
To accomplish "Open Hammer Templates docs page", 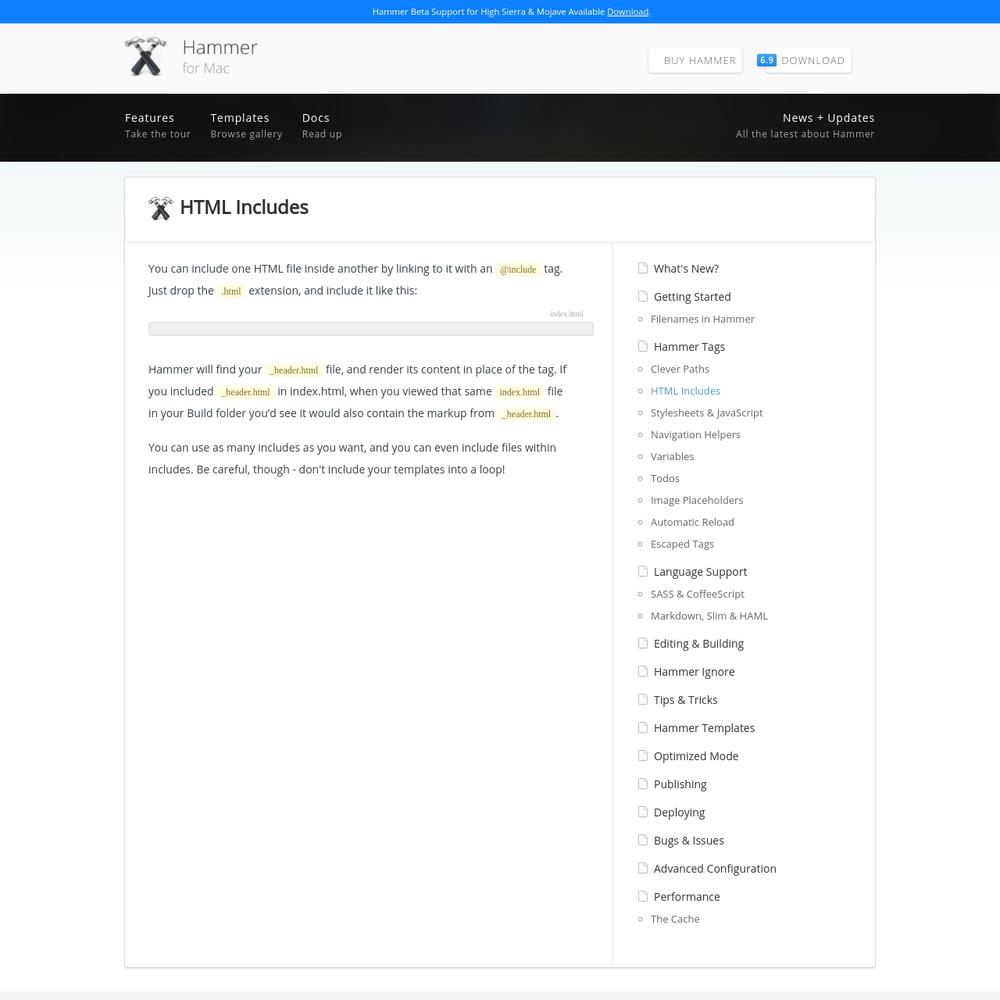I will coord(704,728).
